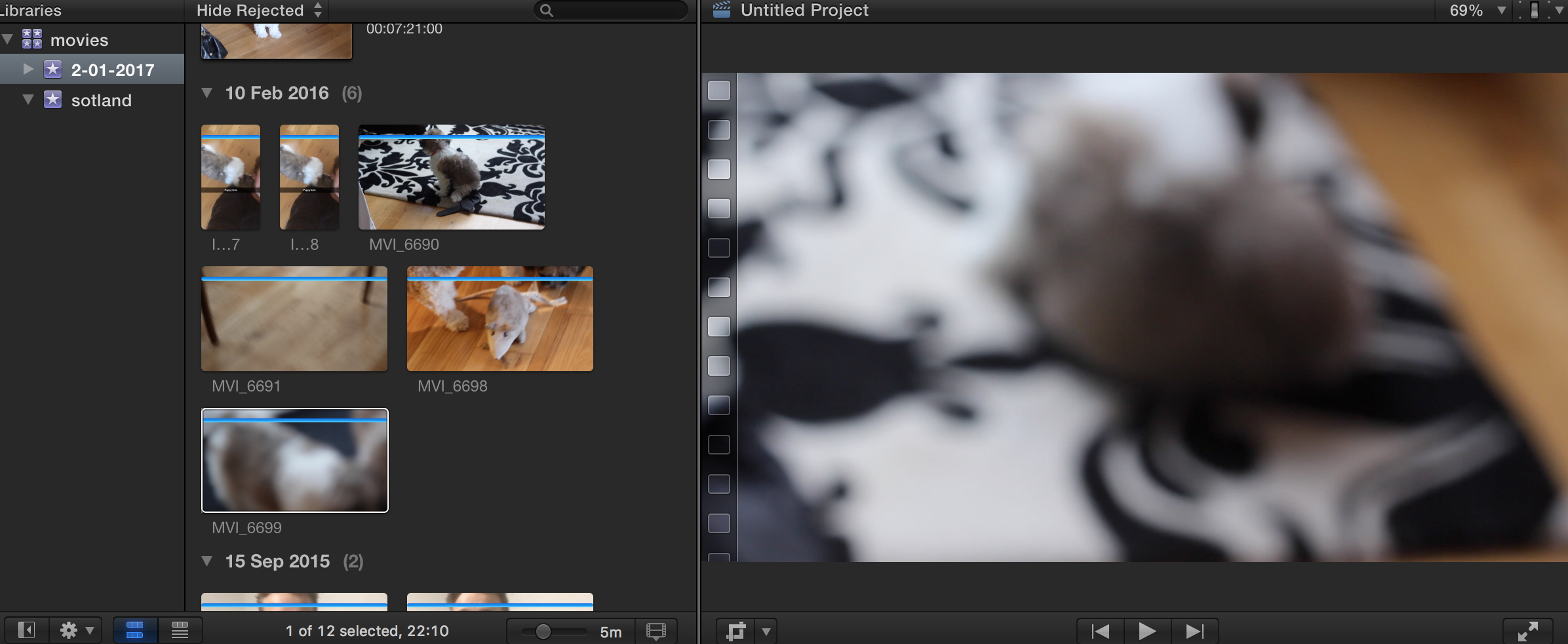Click the 15 Sep 2015 heading

[x=278, y=561]
